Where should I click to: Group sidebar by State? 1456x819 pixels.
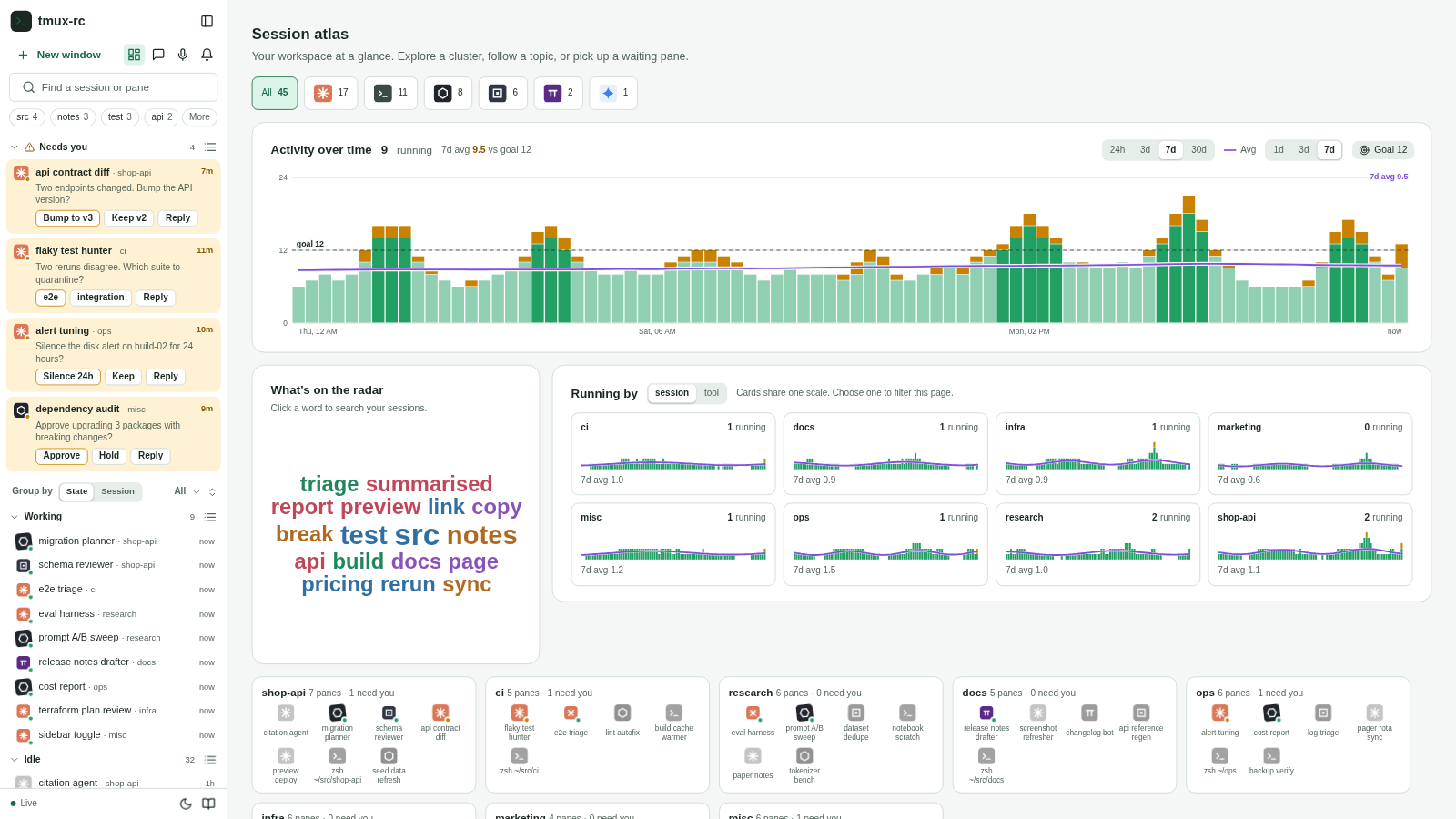(77, 491)
